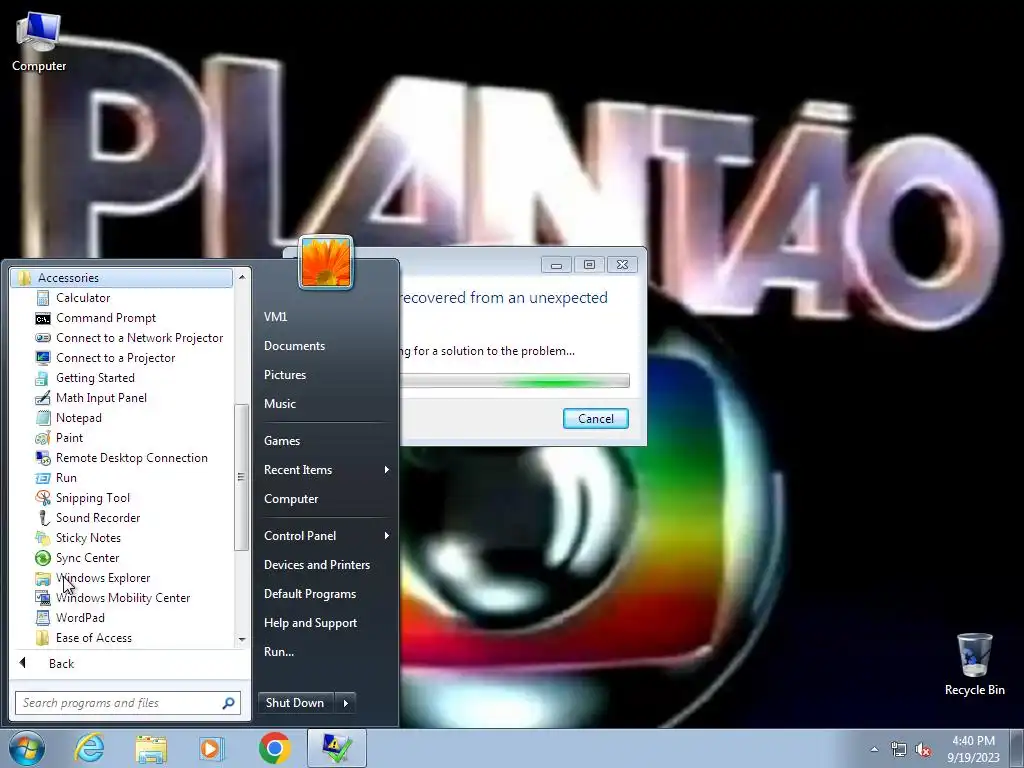The image size is (1024, 768).
Task: Open Documents from the Start menu
Action: 295,346
